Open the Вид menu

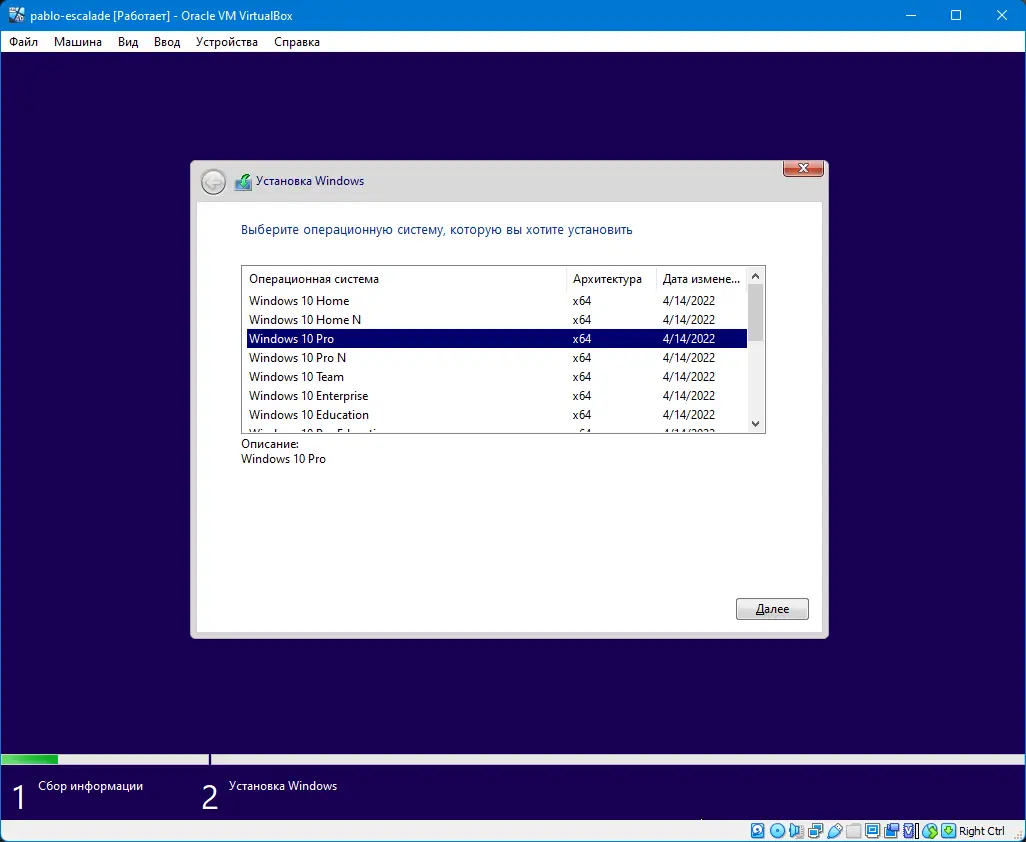point(128,42)
